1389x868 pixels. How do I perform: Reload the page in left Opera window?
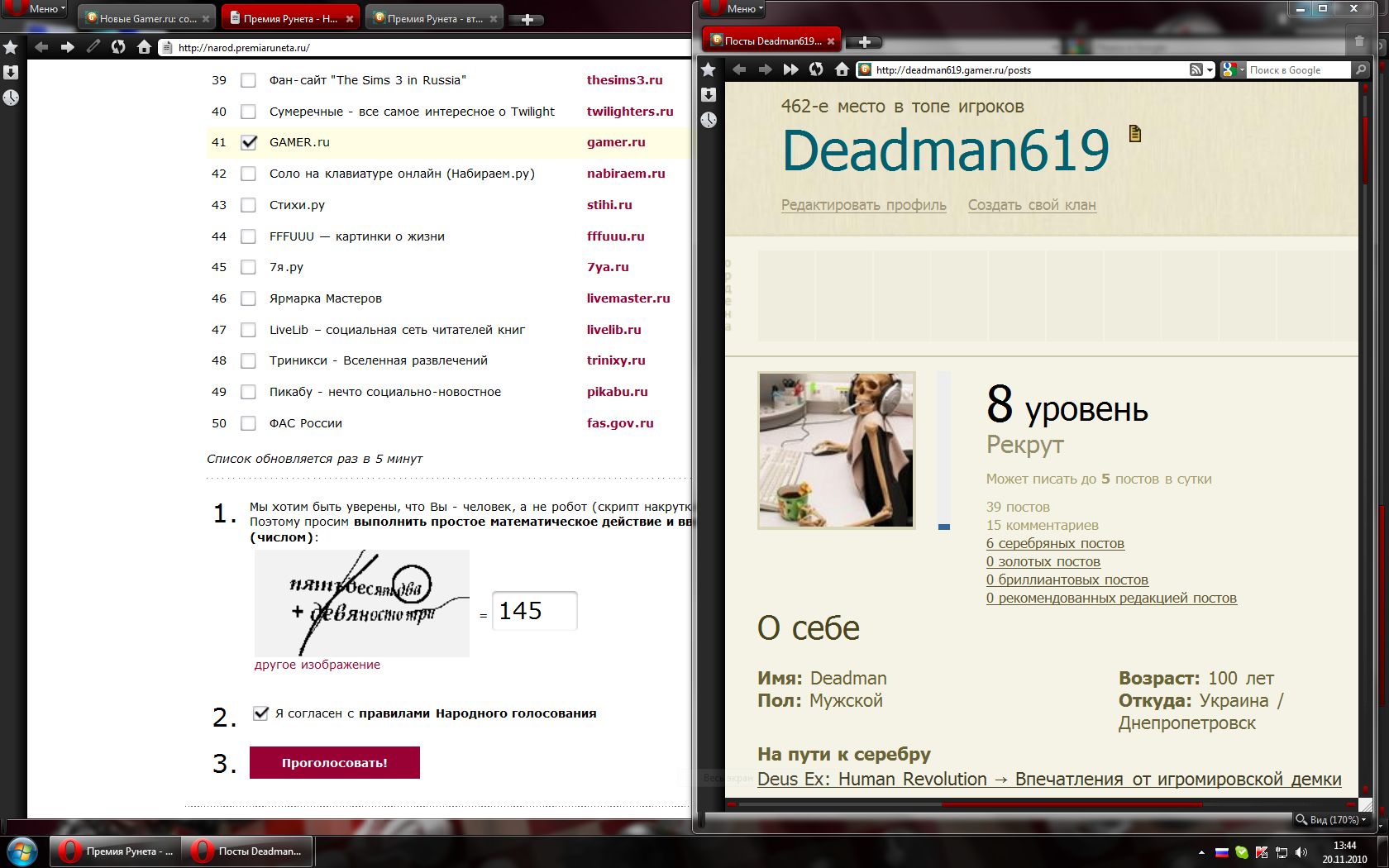coord(119,47)
